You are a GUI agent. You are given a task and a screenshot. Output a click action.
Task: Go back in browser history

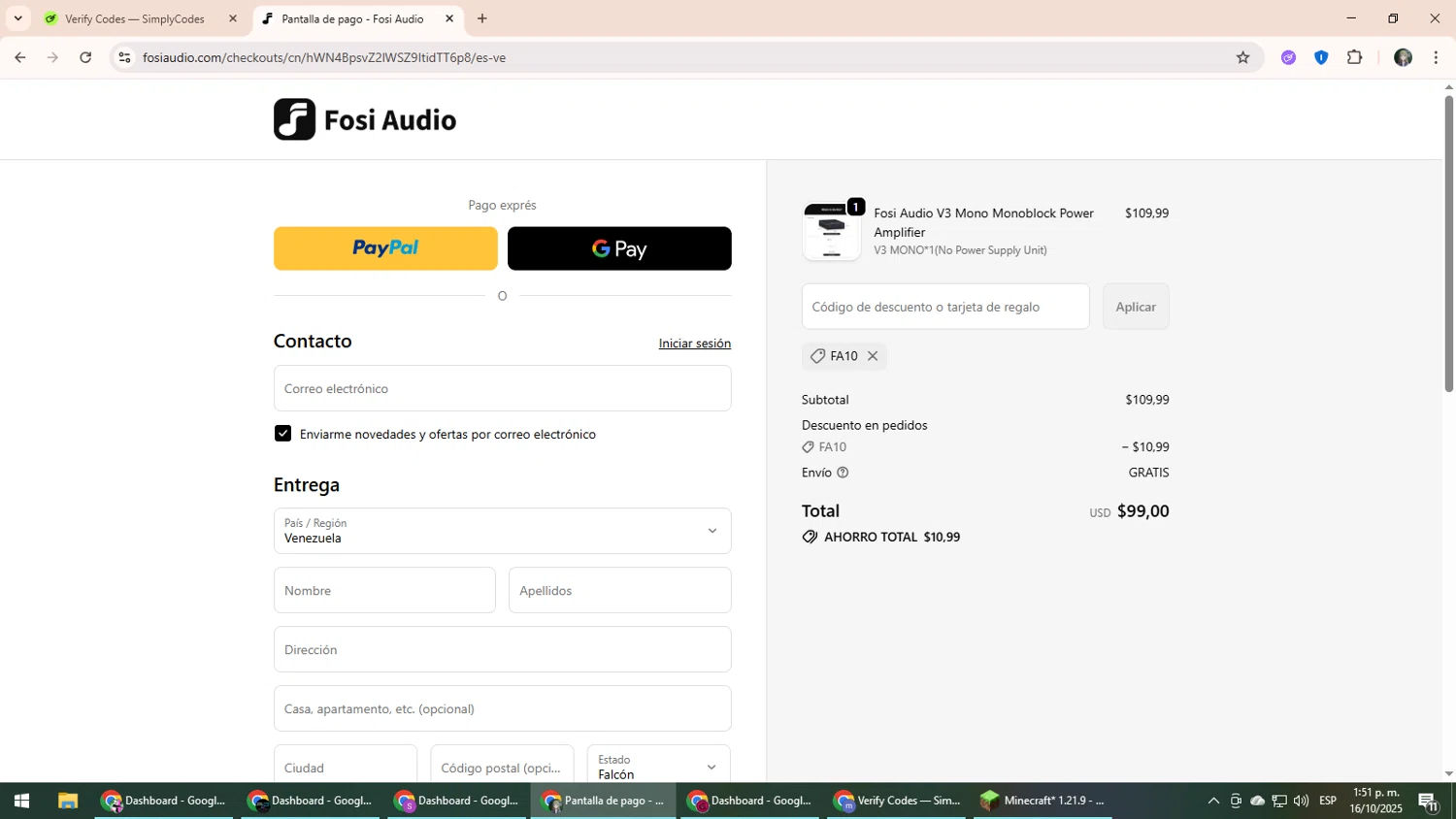point(20,57)
